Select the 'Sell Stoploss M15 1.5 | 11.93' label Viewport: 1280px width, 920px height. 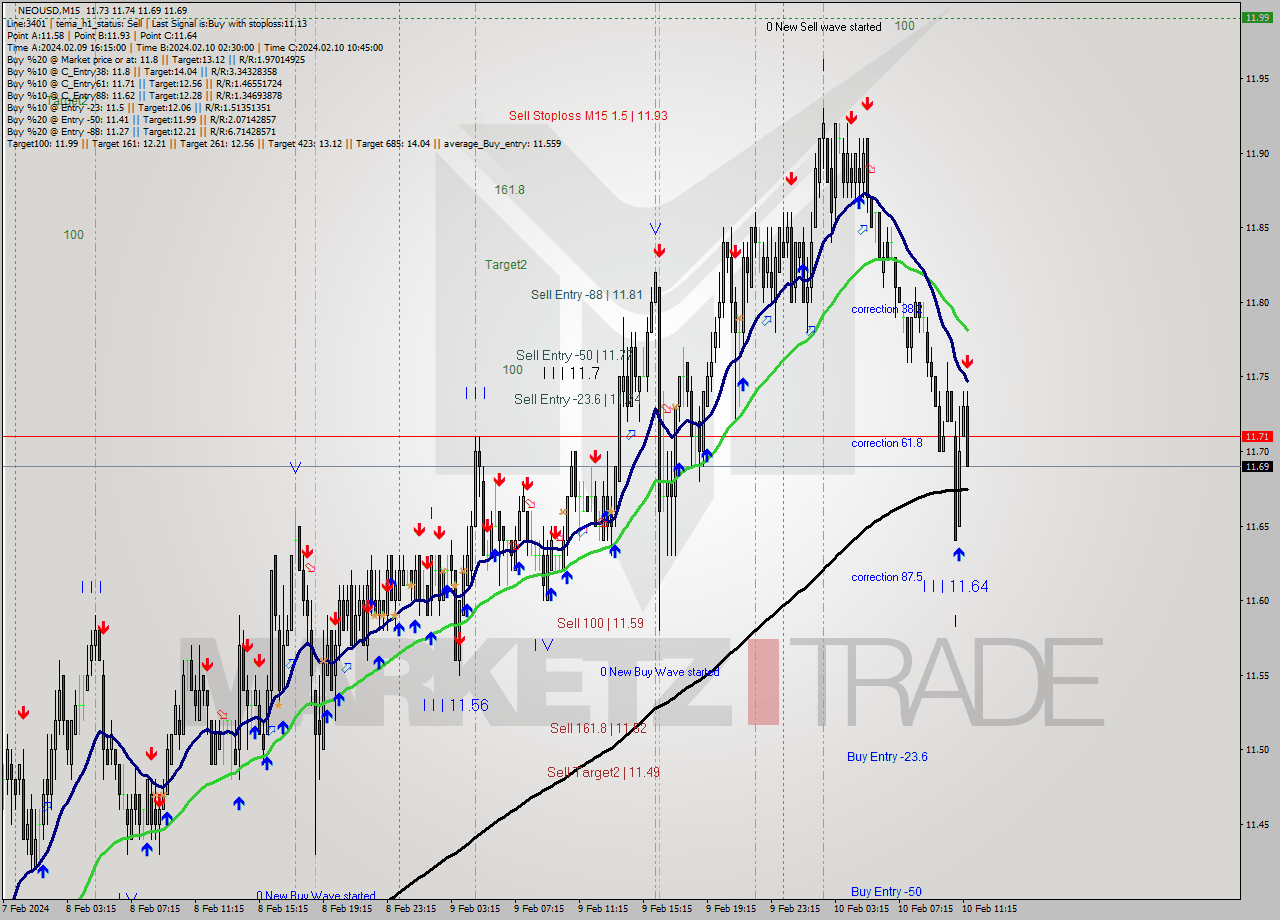[588, 116]
